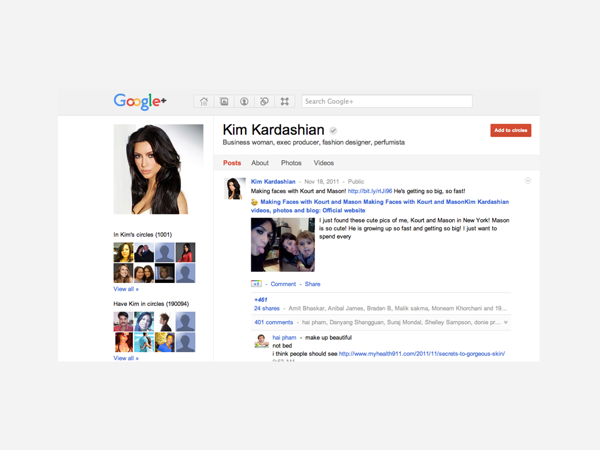Click hai pham's avatar
Screen dimensions: 600x450
(262, 341)
